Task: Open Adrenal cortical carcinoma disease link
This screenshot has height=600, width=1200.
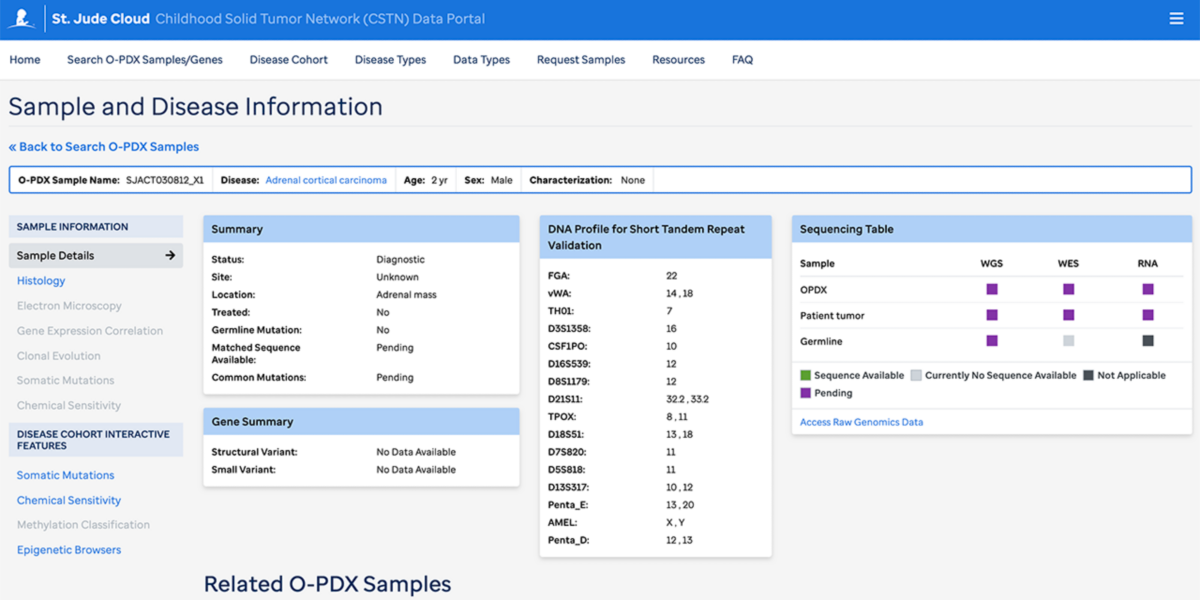Action: pyautogui.click(x=326, y=180)
